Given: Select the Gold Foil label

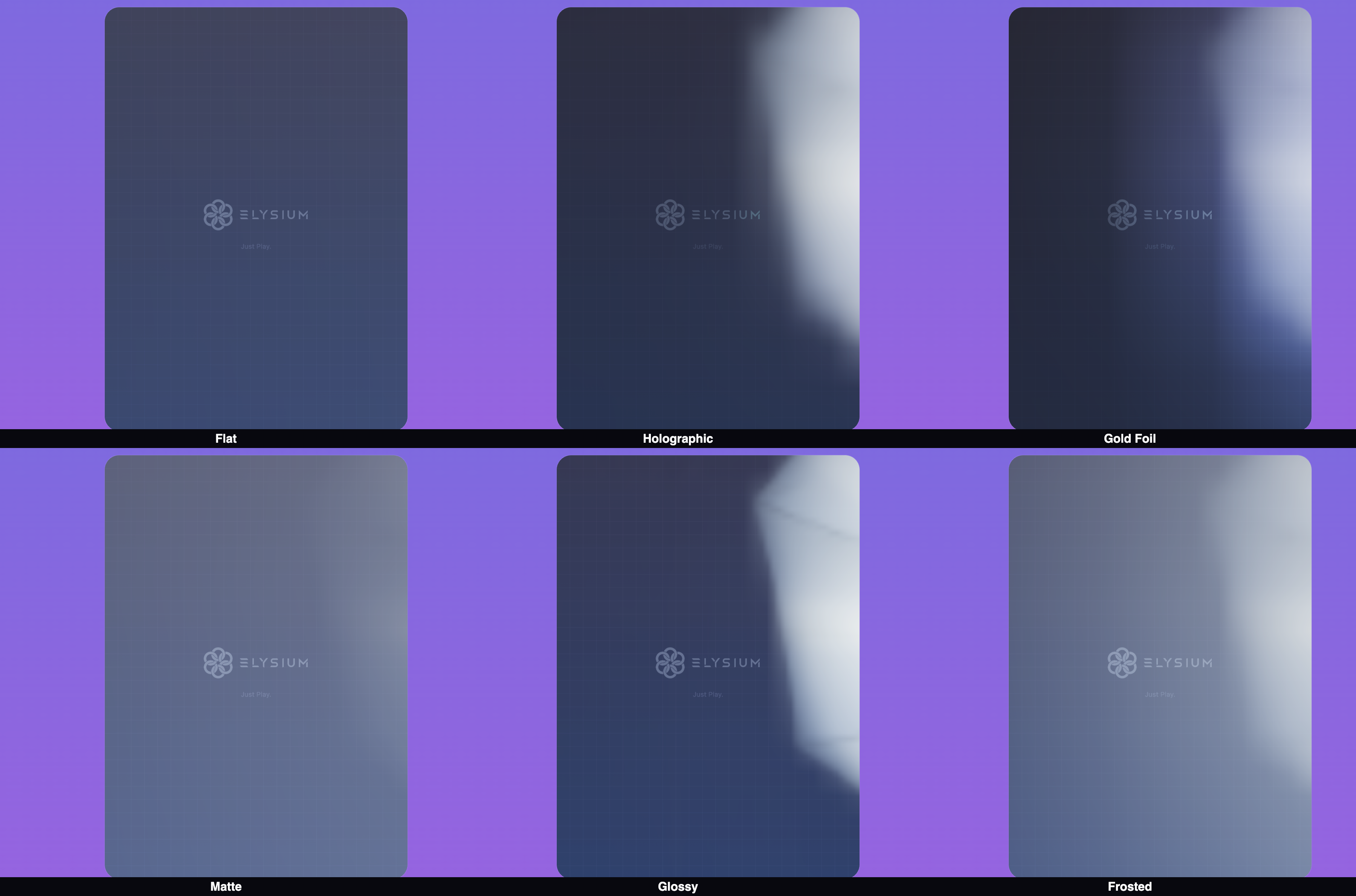Looking at the screenshot, I should tap(1130, 438).
